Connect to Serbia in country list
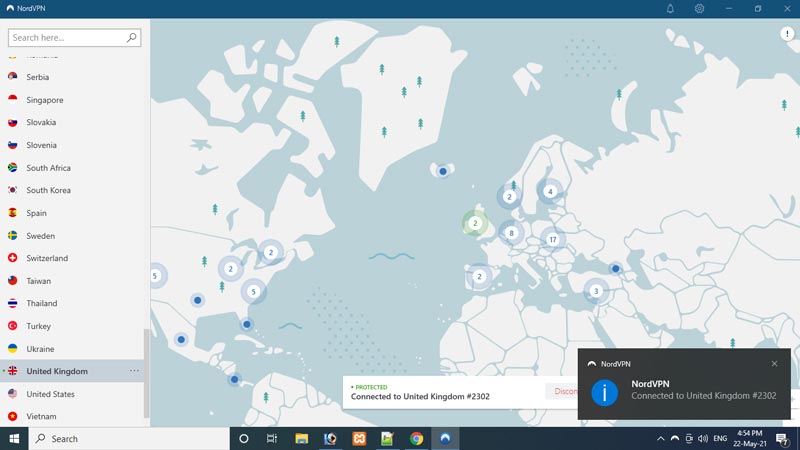 point(38,77)
